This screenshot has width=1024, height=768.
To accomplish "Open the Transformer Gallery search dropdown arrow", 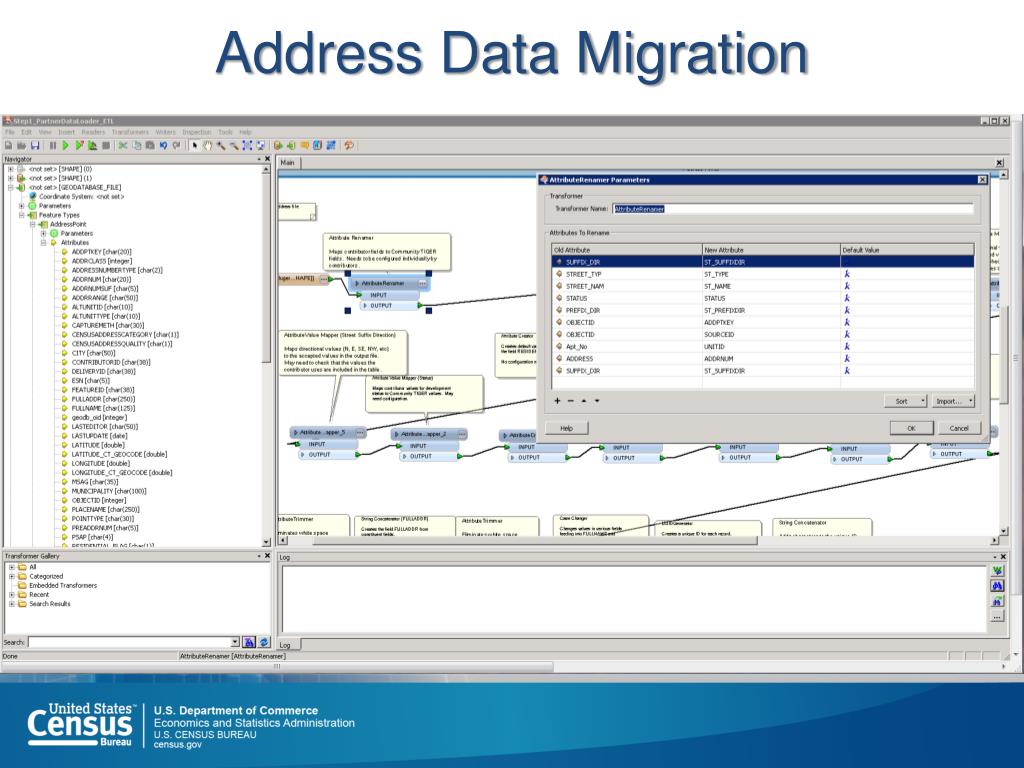I will pos(235,642).
